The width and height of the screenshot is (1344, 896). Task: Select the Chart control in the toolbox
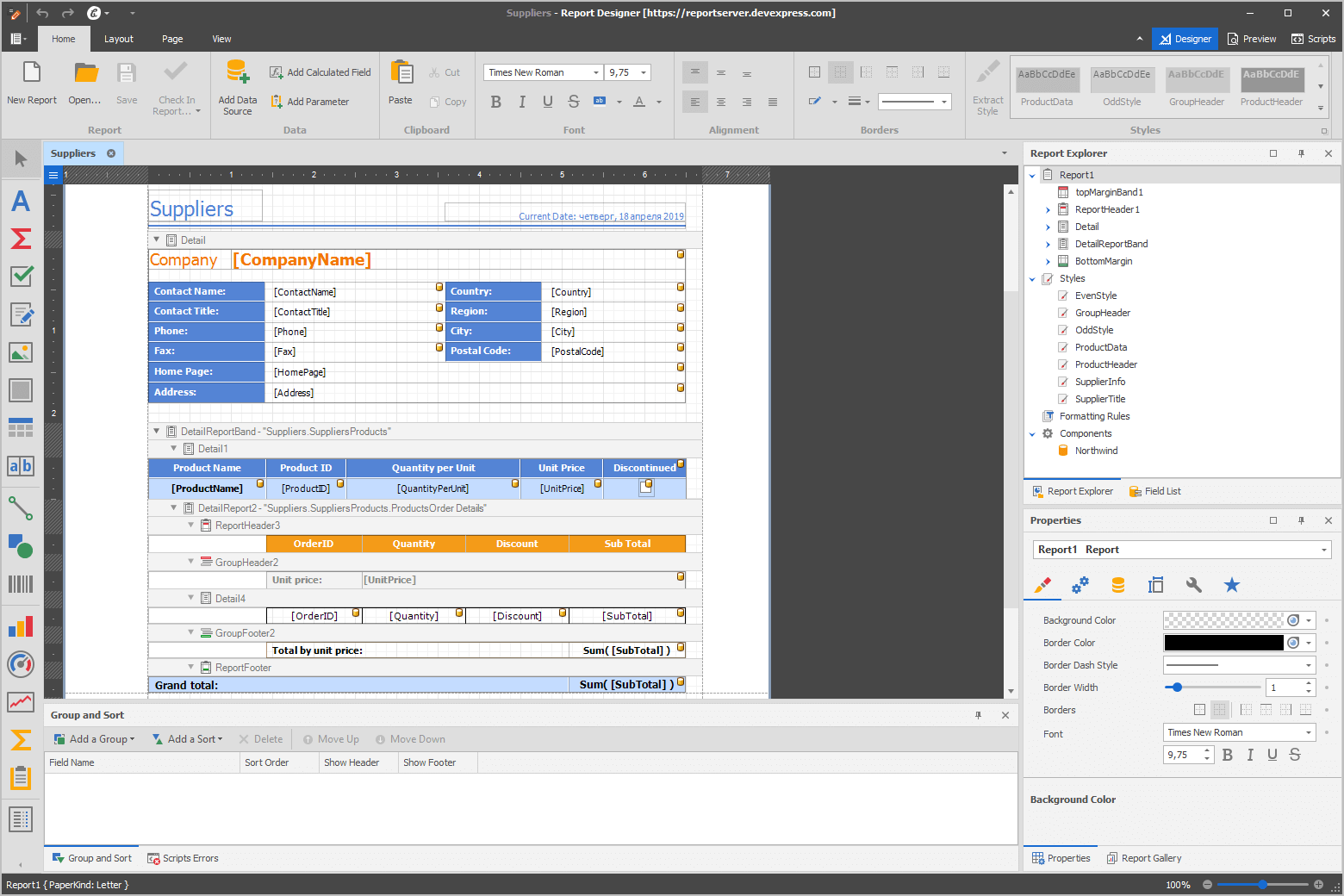coord(21,626)
